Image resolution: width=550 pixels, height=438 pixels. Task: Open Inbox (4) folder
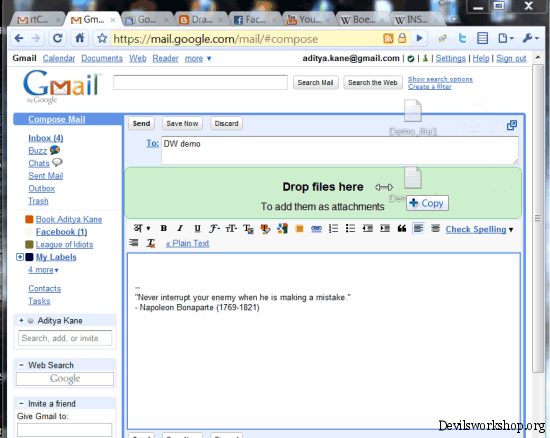[x=46, y=138]
